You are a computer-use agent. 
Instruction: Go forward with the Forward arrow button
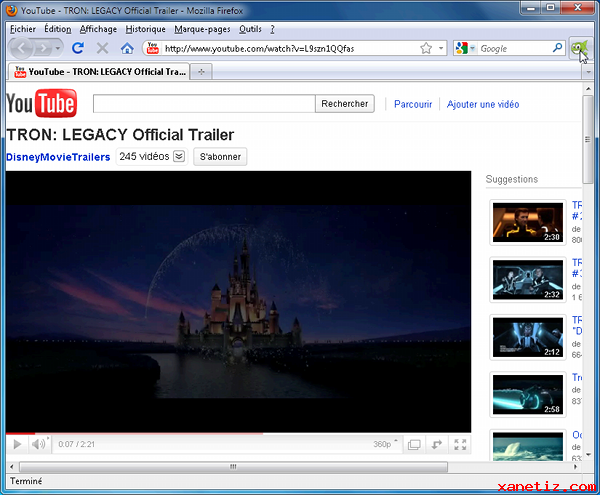point(43,48)
